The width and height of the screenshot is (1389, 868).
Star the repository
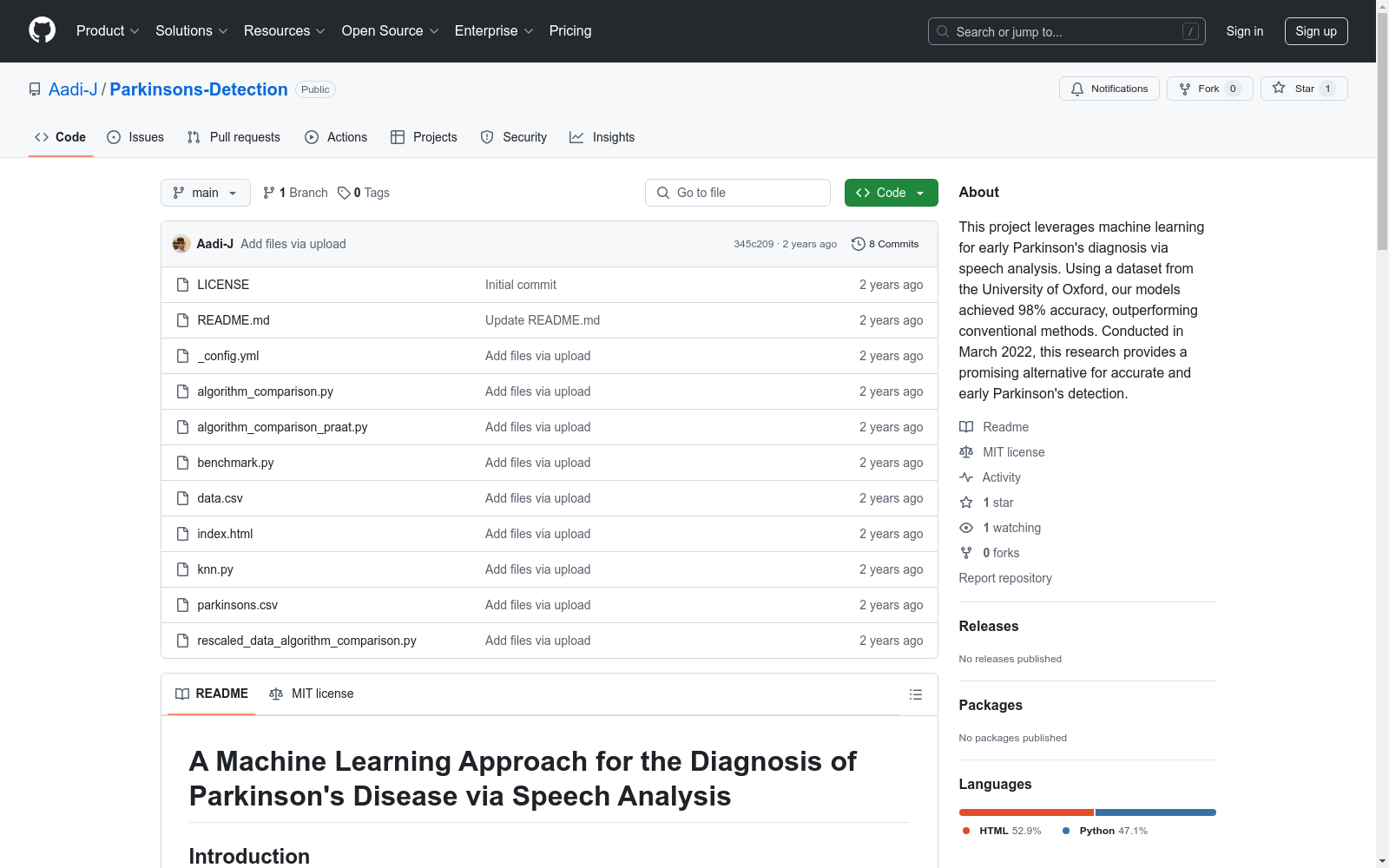pyautogui.click(x=1302, y=89)
